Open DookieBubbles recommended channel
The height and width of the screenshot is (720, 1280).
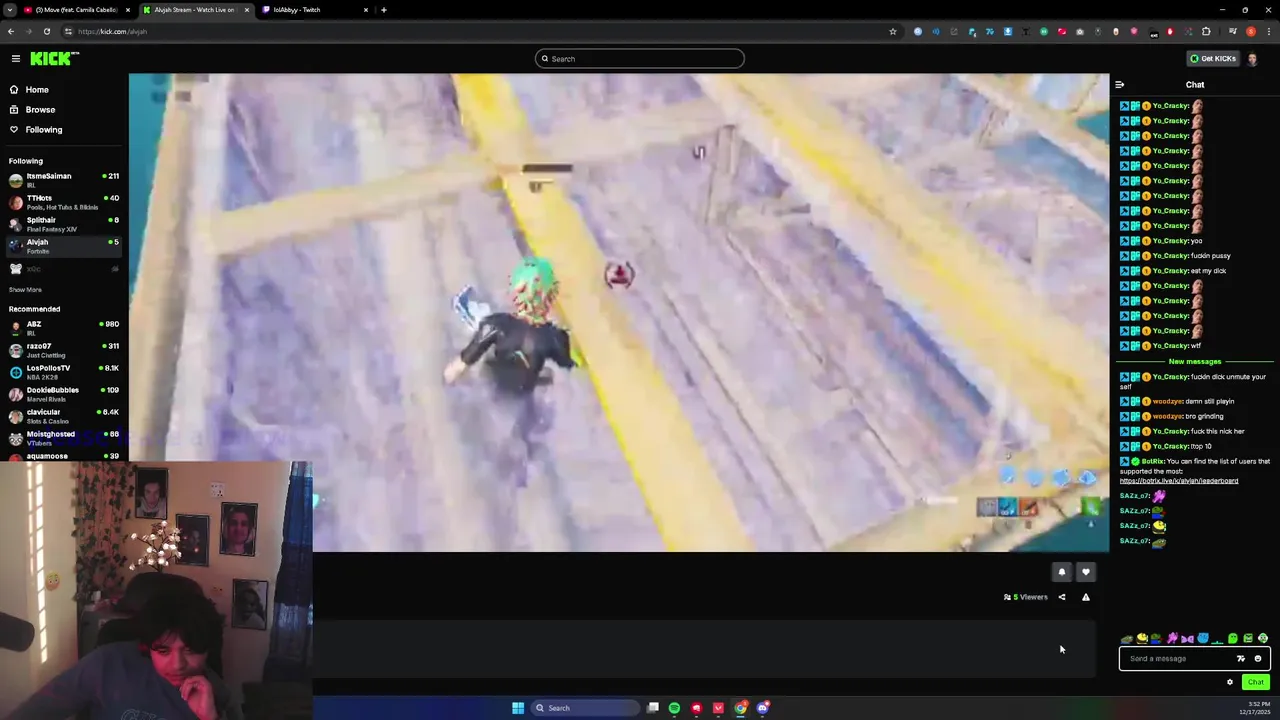[x=64, y=394]
